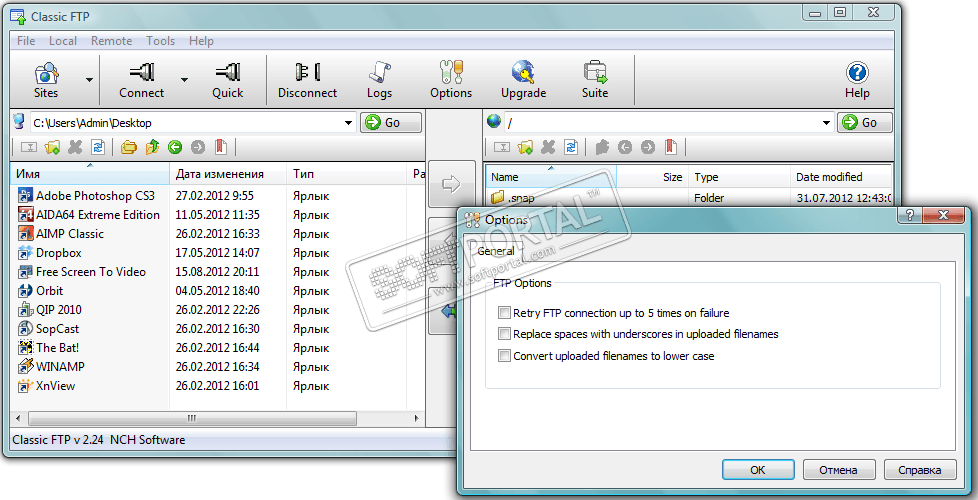Select the WINAMP shortcut

point(60,367)
